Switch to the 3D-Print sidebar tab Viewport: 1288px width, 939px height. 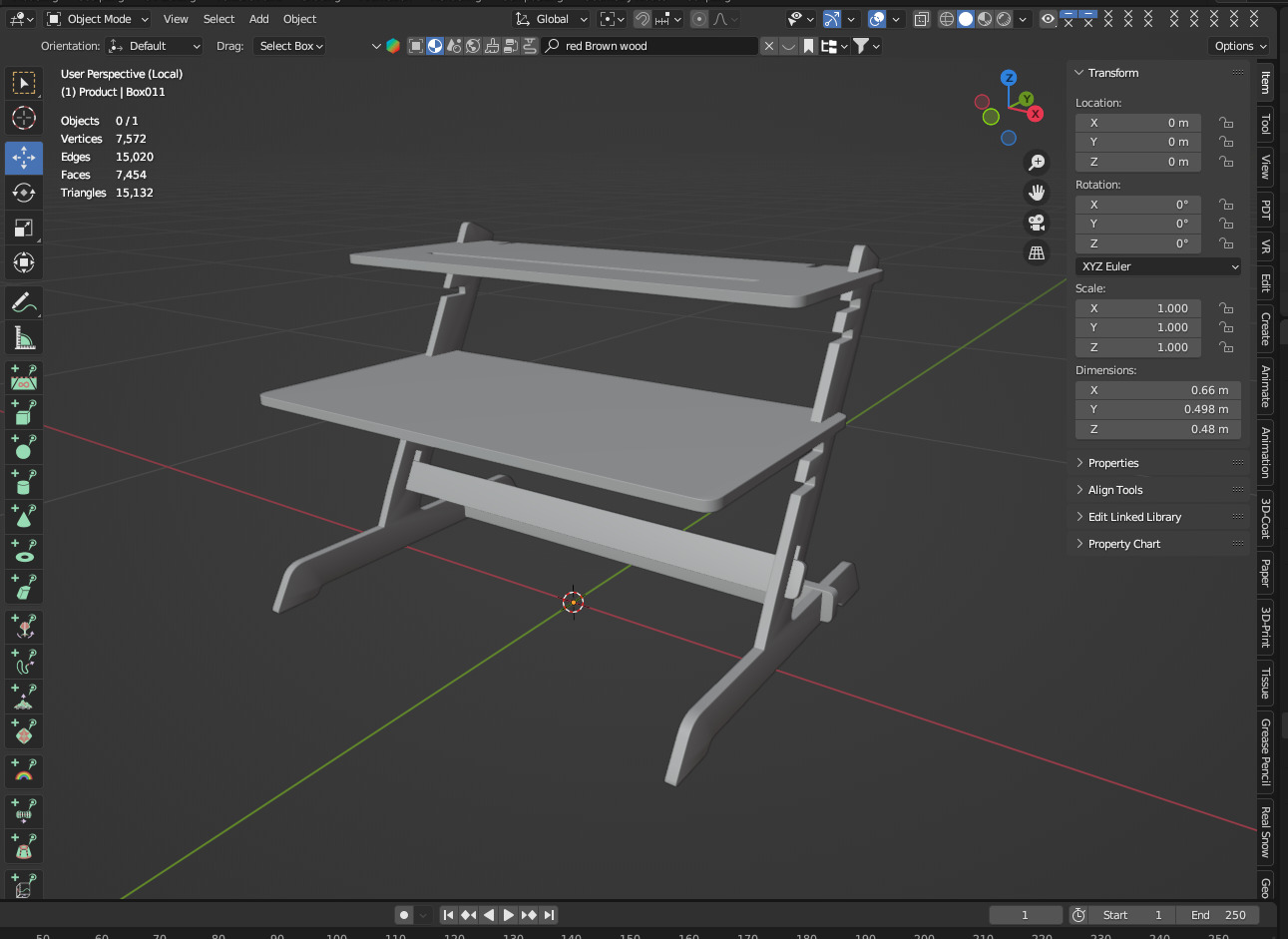point(1266,627)
